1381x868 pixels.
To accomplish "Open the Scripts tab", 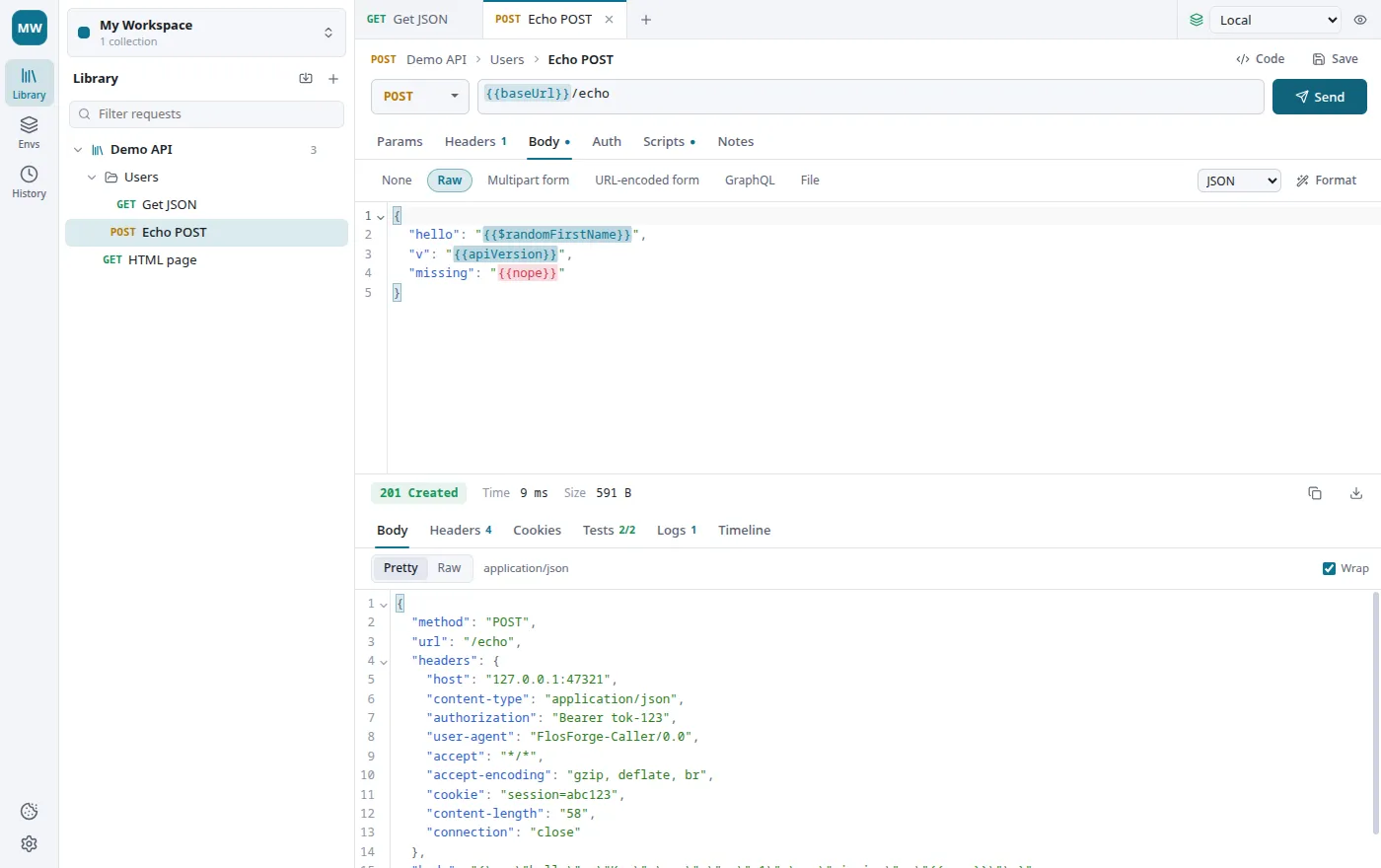I will click(x=669, y=142).
